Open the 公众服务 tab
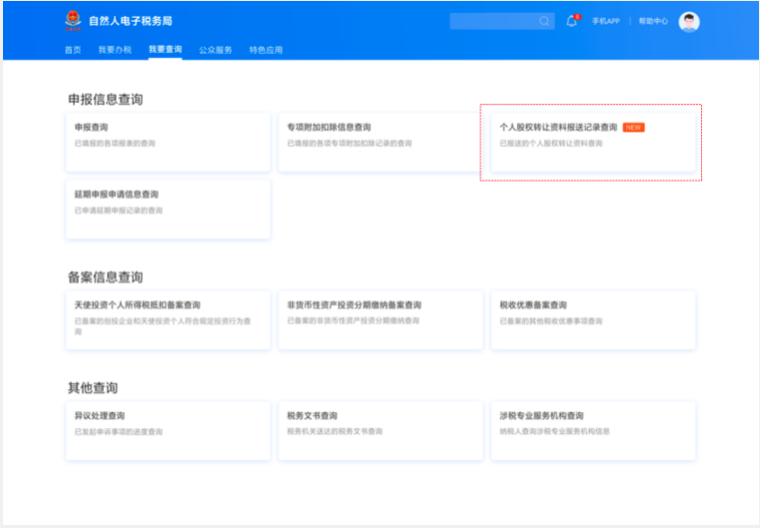This screenshot has height=528, width=760. (215, 49)
